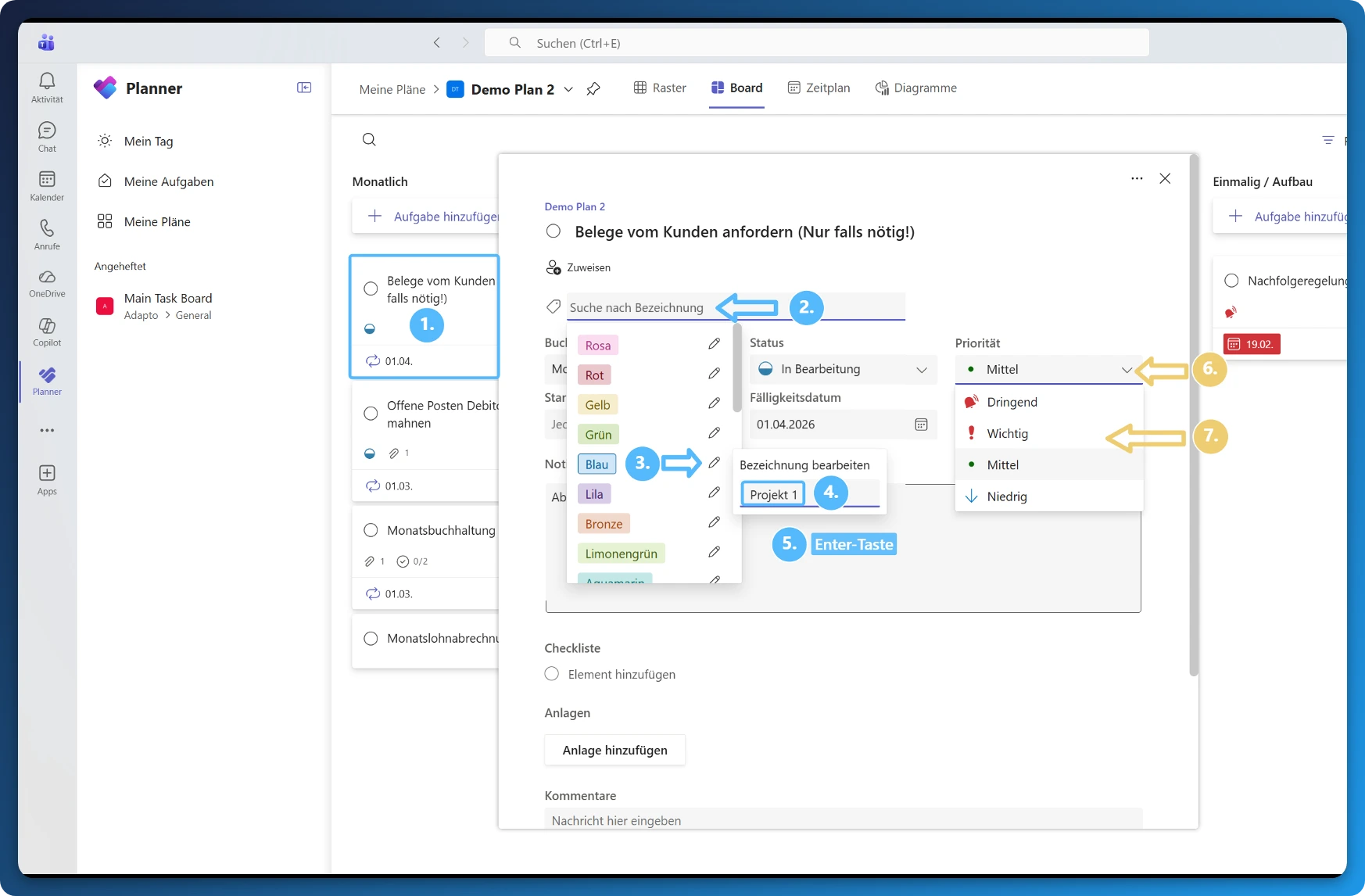The image size is (1365, 896).
Task: Switch to the Raster view tab
Action: [x=660, y=88]
